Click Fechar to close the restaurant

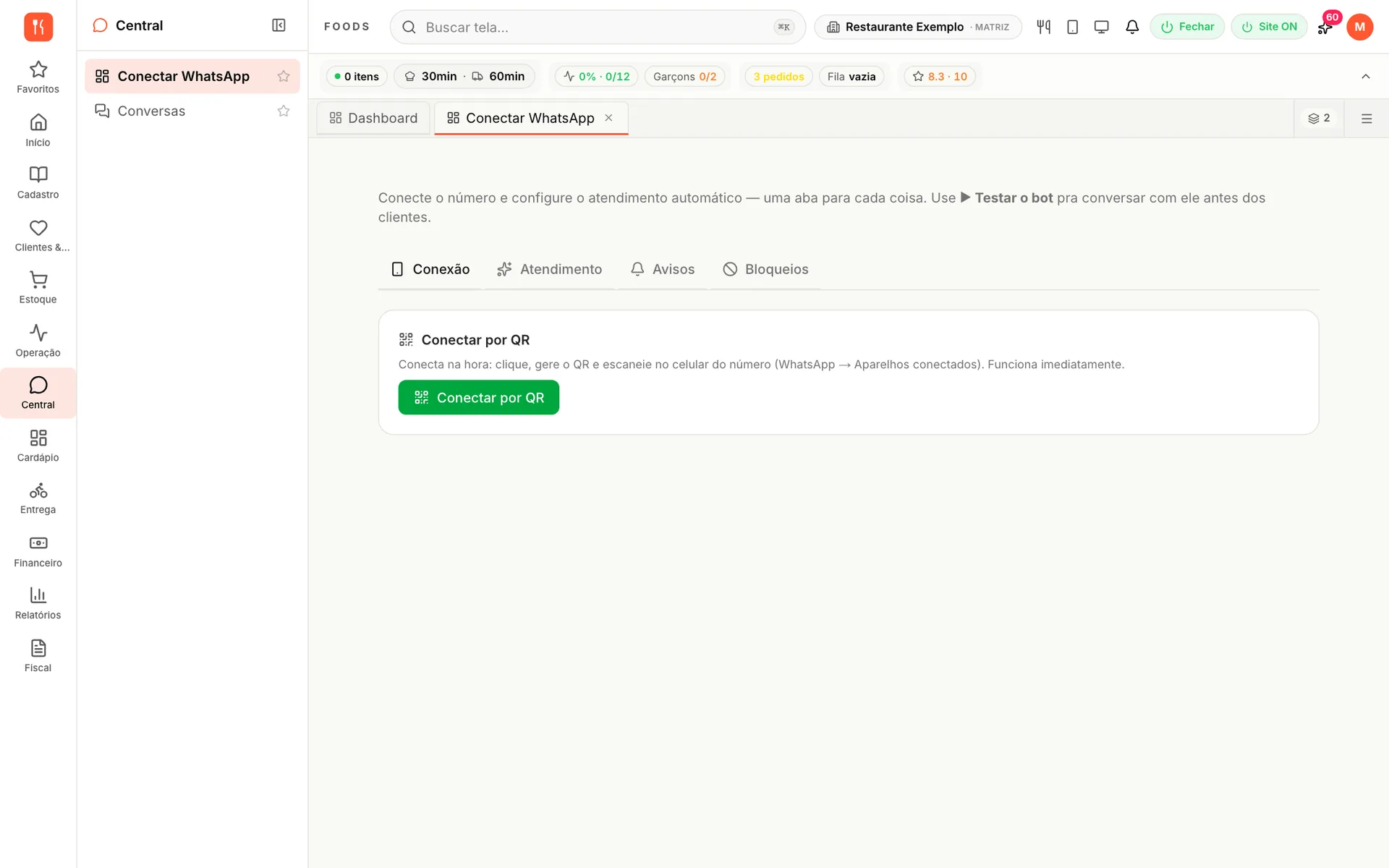1187,27
